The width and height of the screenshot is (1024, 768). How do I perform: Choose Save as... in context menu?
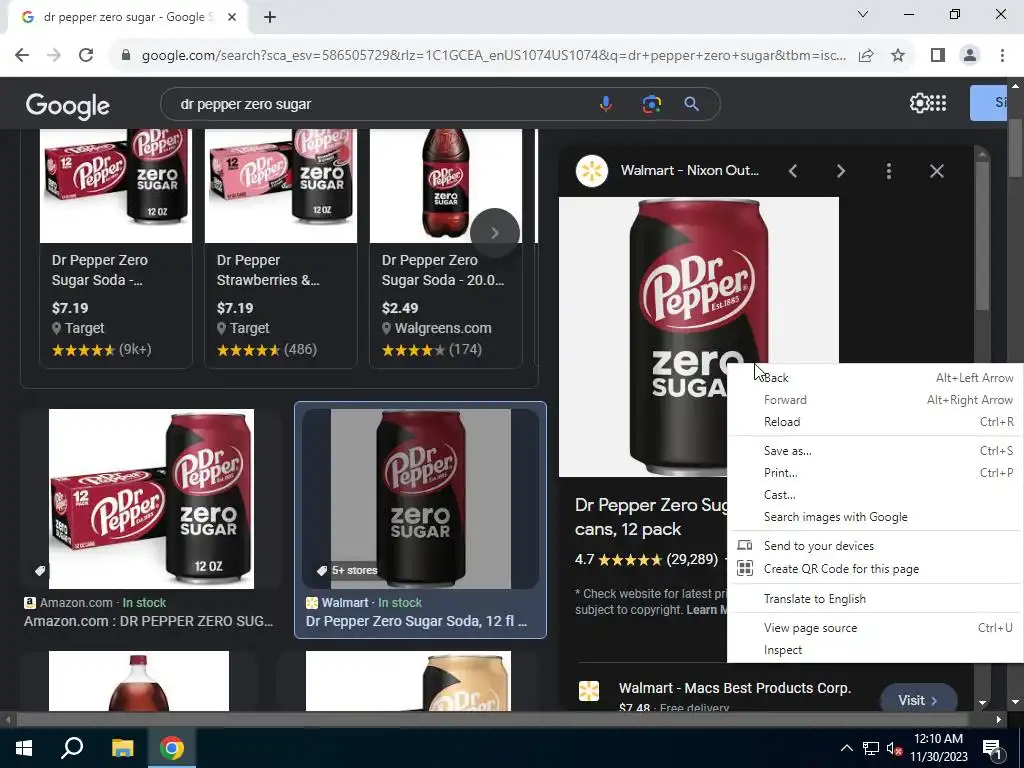click(x=875, y=451)
